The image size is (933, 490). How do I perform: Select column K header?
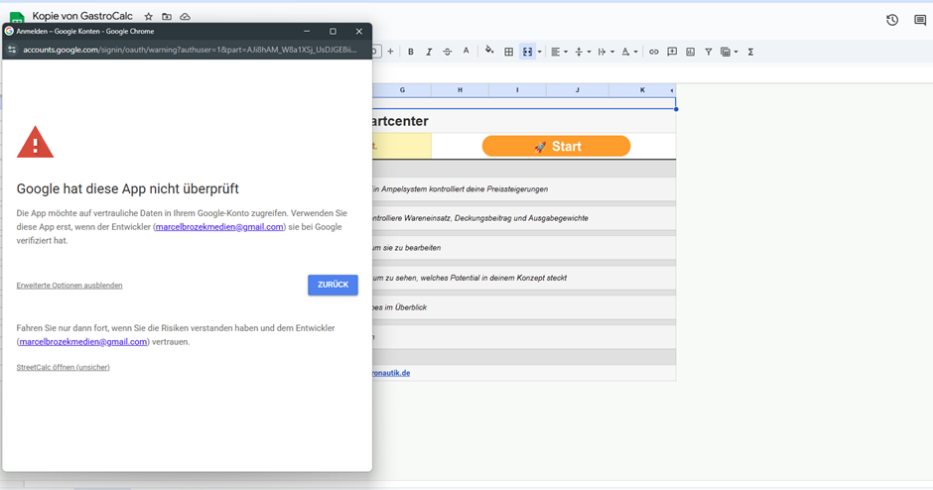tap(641, 90)
